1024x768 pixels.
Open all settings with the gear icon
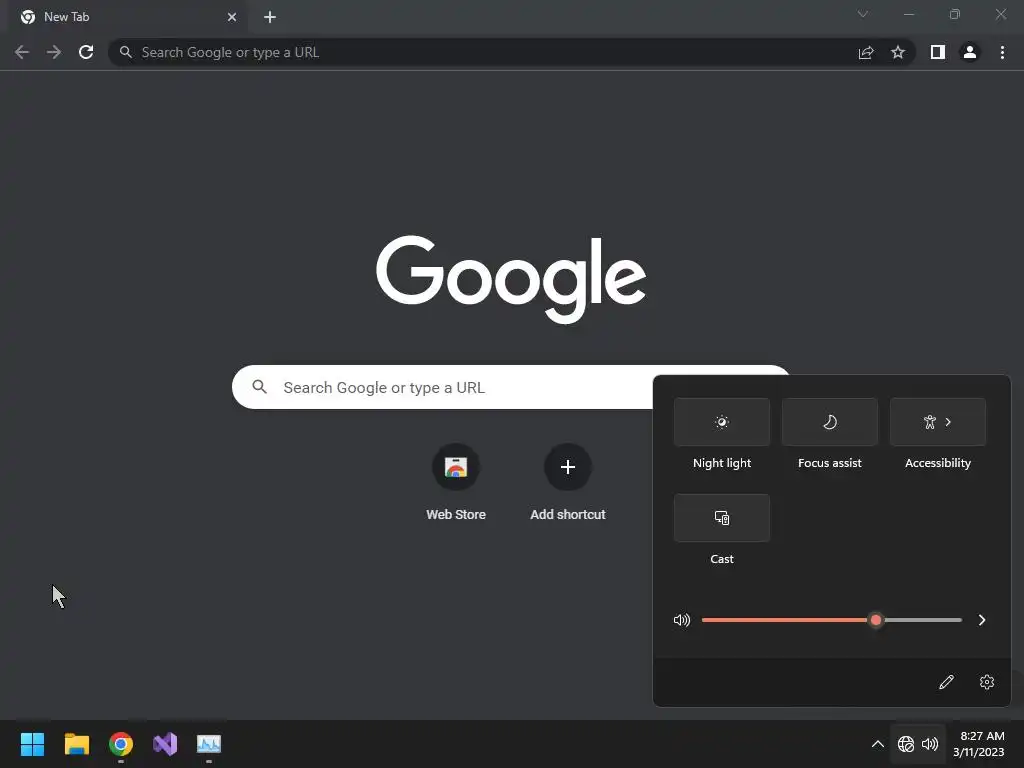987,682
